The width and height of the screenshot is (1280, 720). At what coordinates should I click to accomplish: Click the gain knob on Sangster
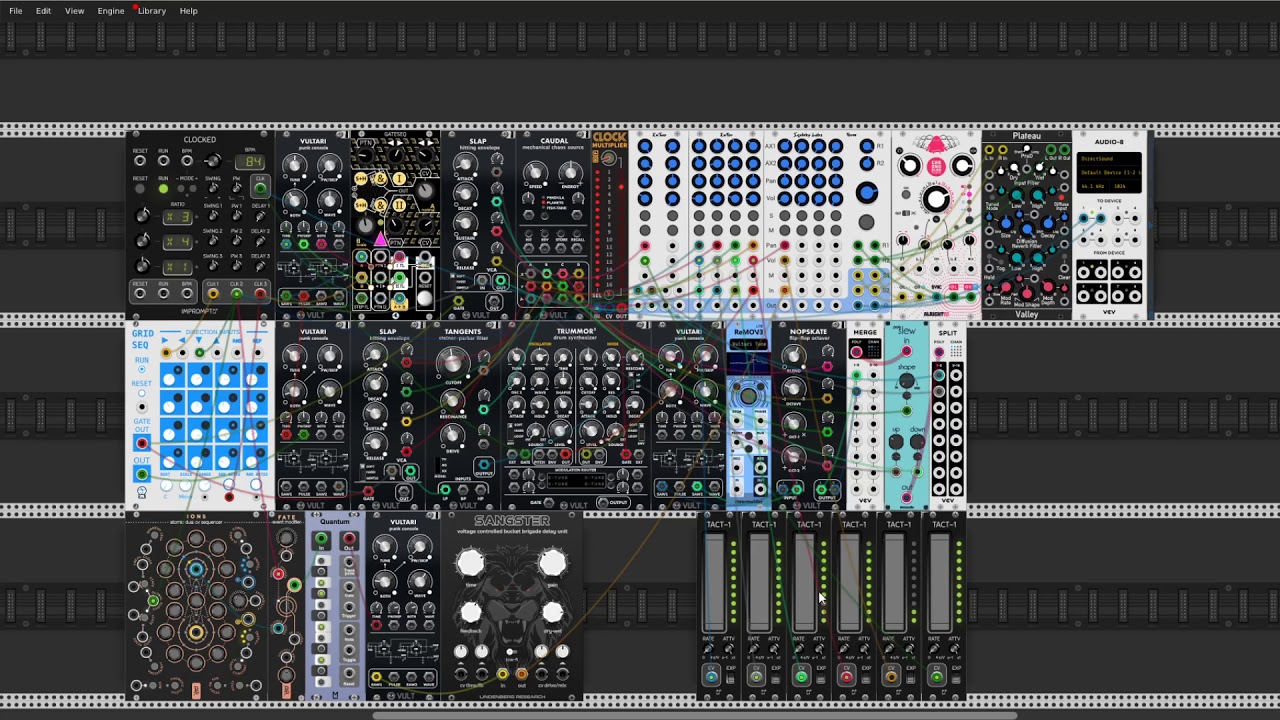coord(553,564)
